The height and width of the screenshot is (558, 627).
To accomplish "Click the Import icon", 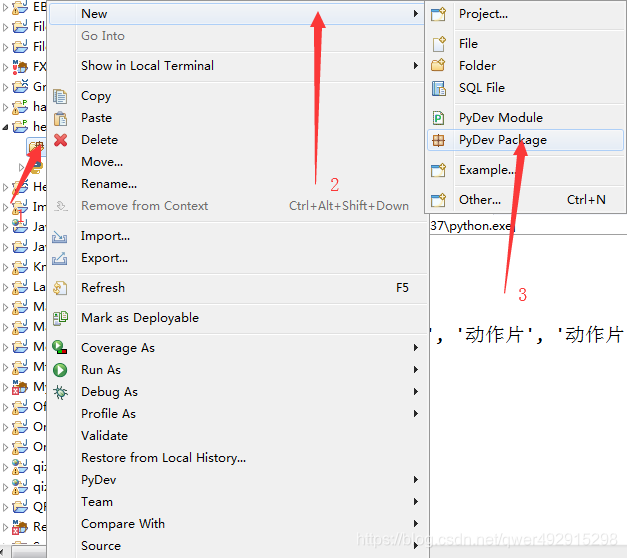I will pos(60,236).
